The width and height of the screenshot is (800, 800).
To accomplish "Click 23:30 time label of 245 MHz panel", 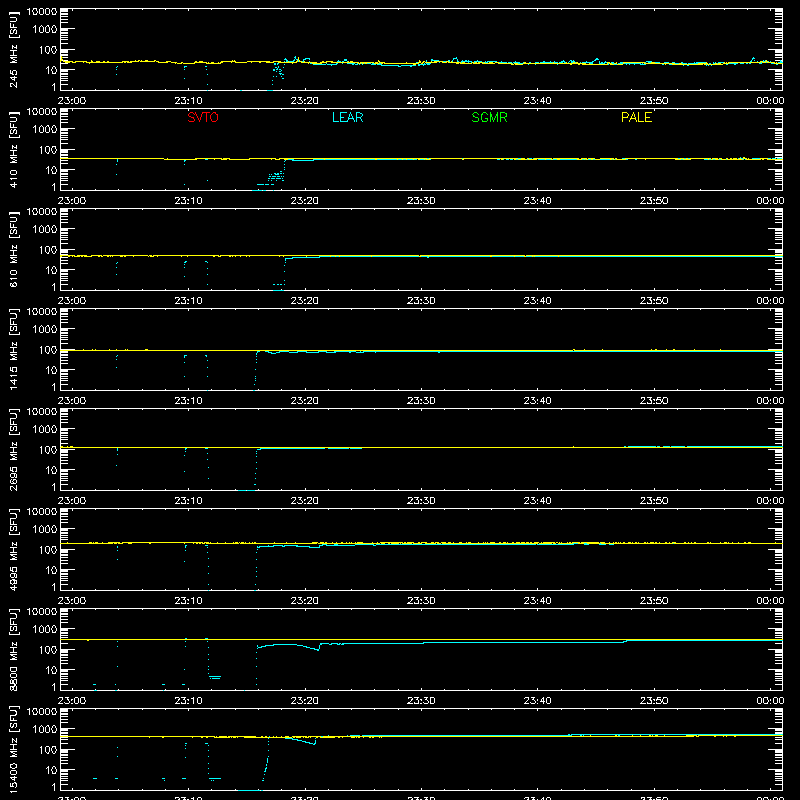I will [x=421, y=101].
